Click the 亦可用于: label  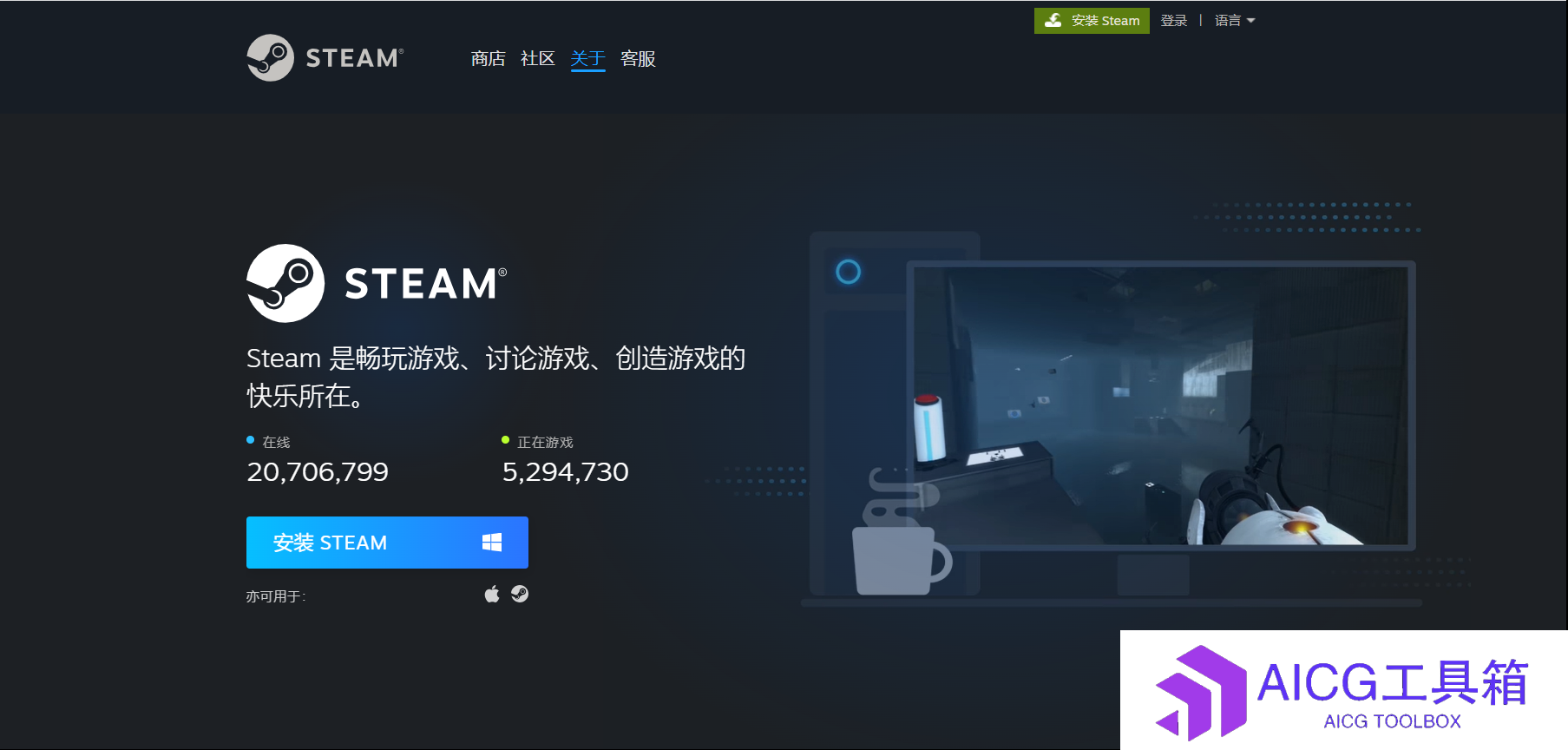pyautogui.click(x=276, y=596)
